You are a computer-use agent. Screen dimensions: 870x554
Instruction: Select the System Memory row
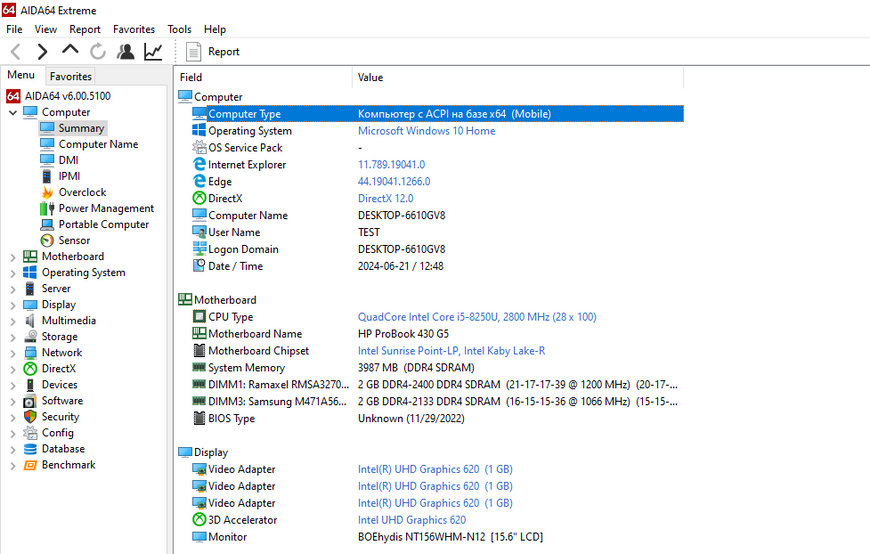point(437,367)
